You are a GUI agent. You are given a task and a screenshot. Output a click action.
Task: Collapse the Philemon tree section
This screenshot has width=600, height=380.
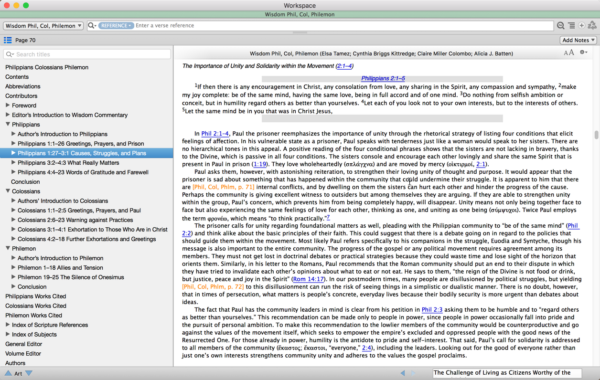tap(7, 248)
